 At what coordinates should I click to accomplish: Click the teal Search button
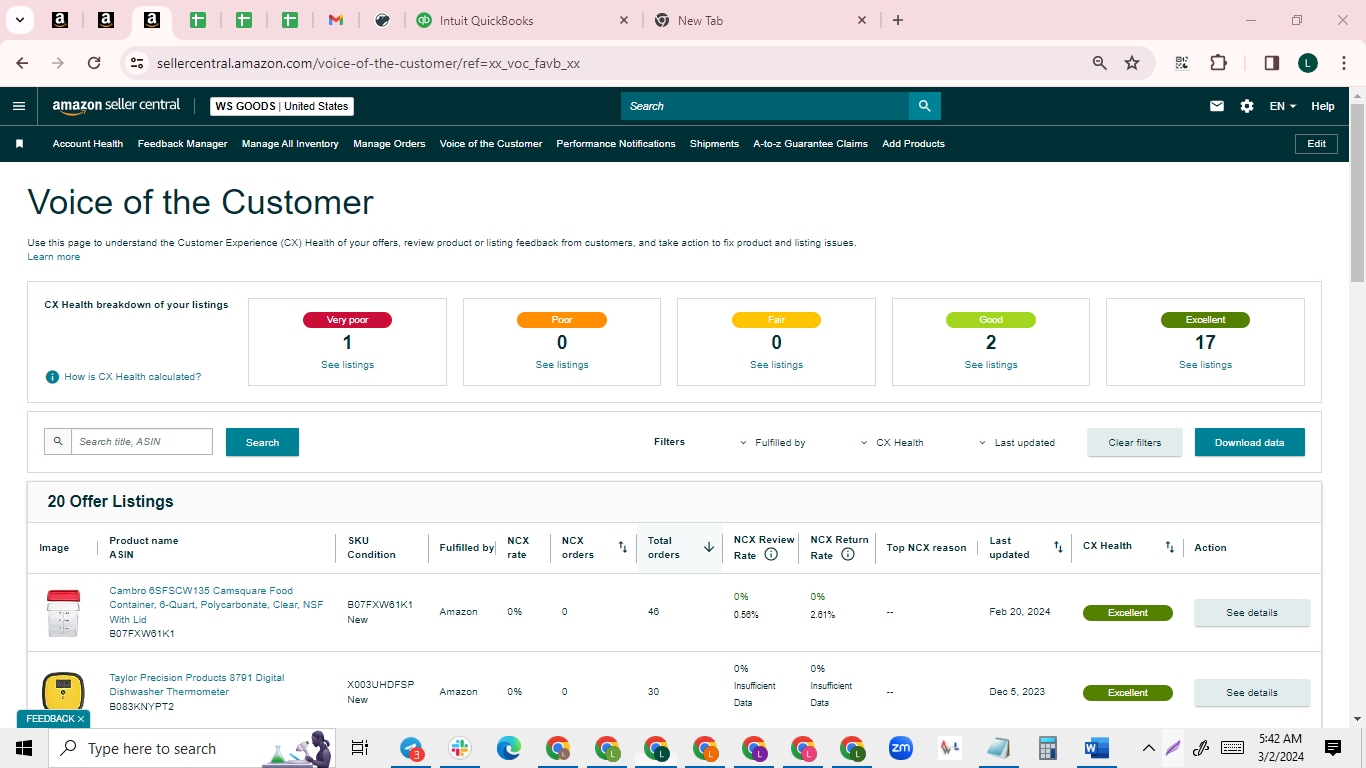(x=262, y=442)
